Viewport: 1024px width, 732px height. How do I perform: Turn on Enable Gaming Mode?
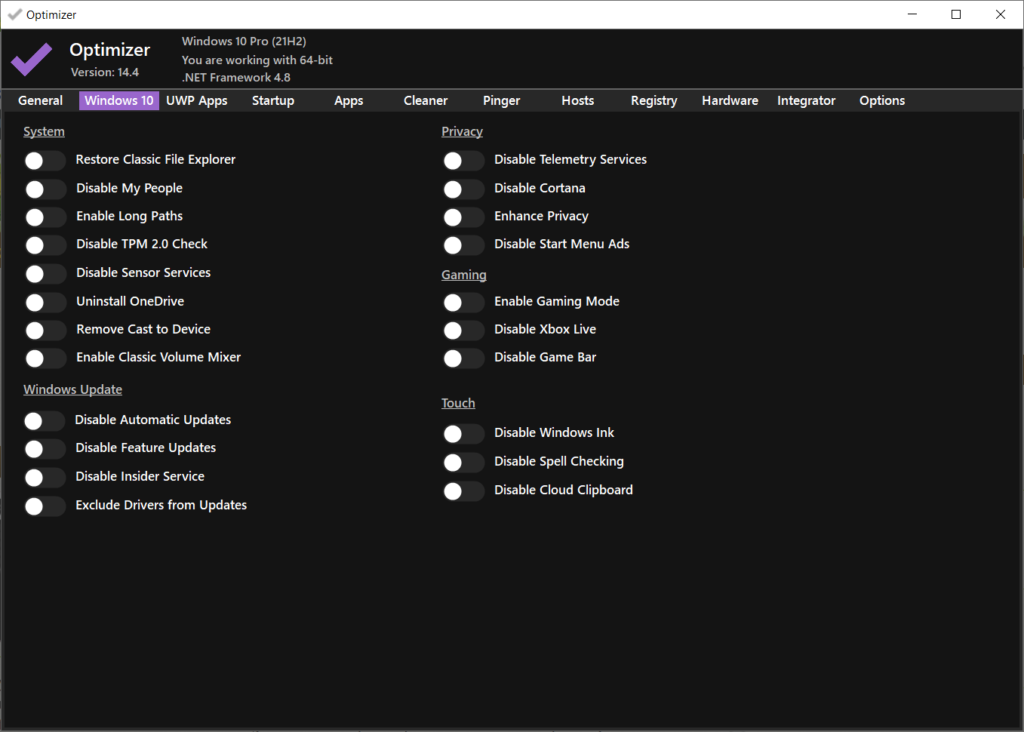(x=463, y=302)
